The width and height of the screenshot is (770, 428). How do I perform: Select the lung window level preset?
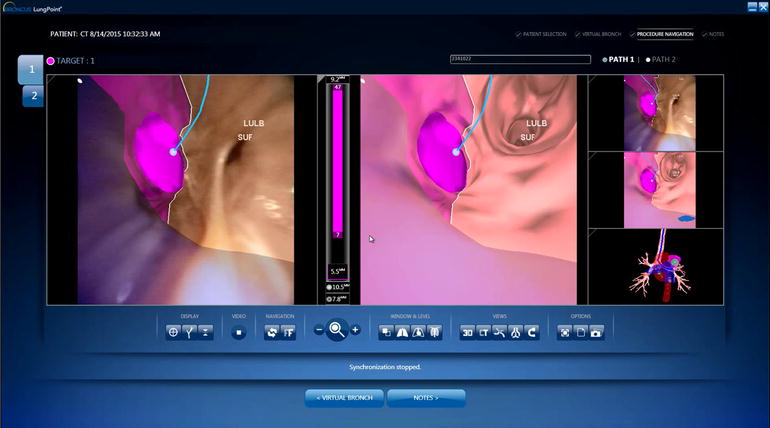pyautogui.click(x=403, y=332)
